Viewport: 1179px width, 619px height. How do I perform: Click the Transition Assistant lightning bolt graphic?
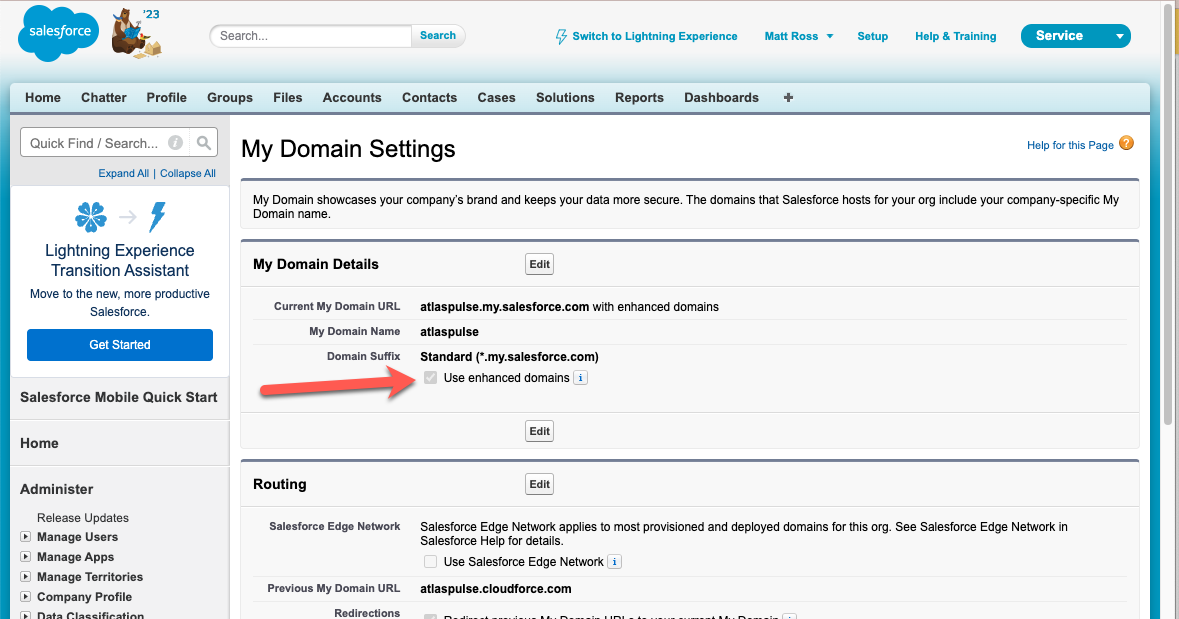coord(157,217)
